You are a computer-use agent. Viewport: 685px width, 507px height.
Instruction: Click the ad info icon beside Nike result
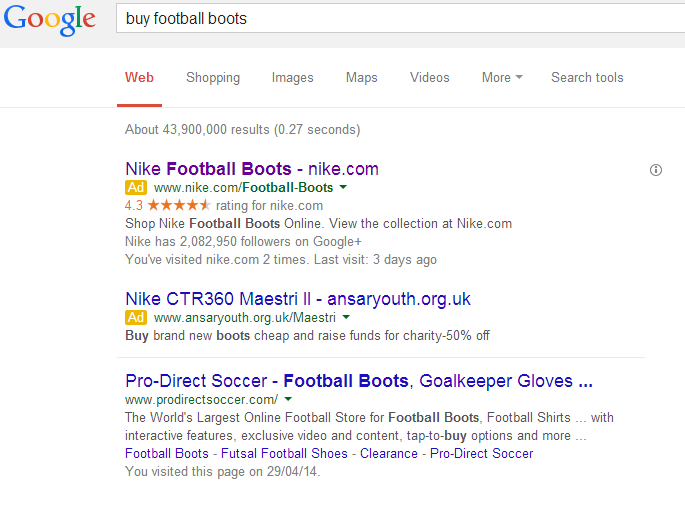(656, 170)
